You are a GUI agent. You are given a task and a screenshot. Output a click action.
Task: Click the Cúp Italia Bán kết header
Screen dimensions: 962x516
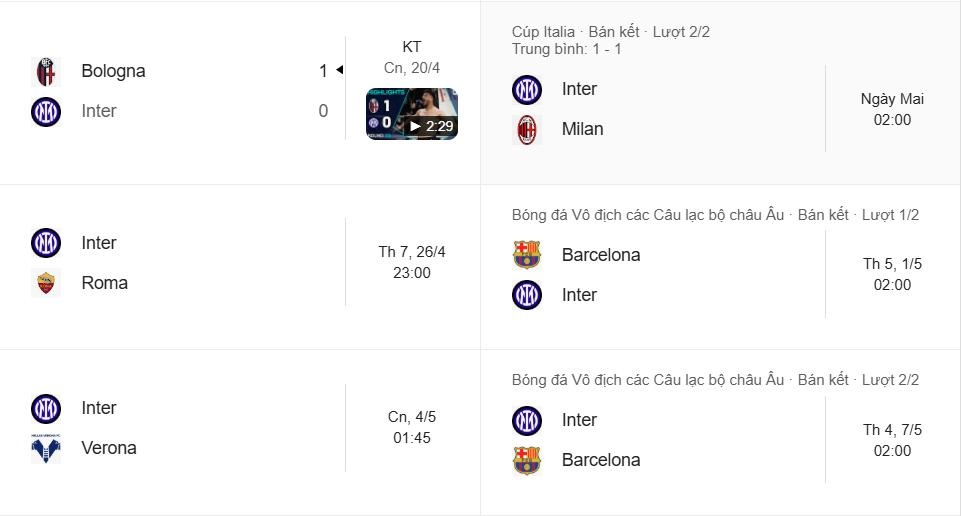(610, 32)
